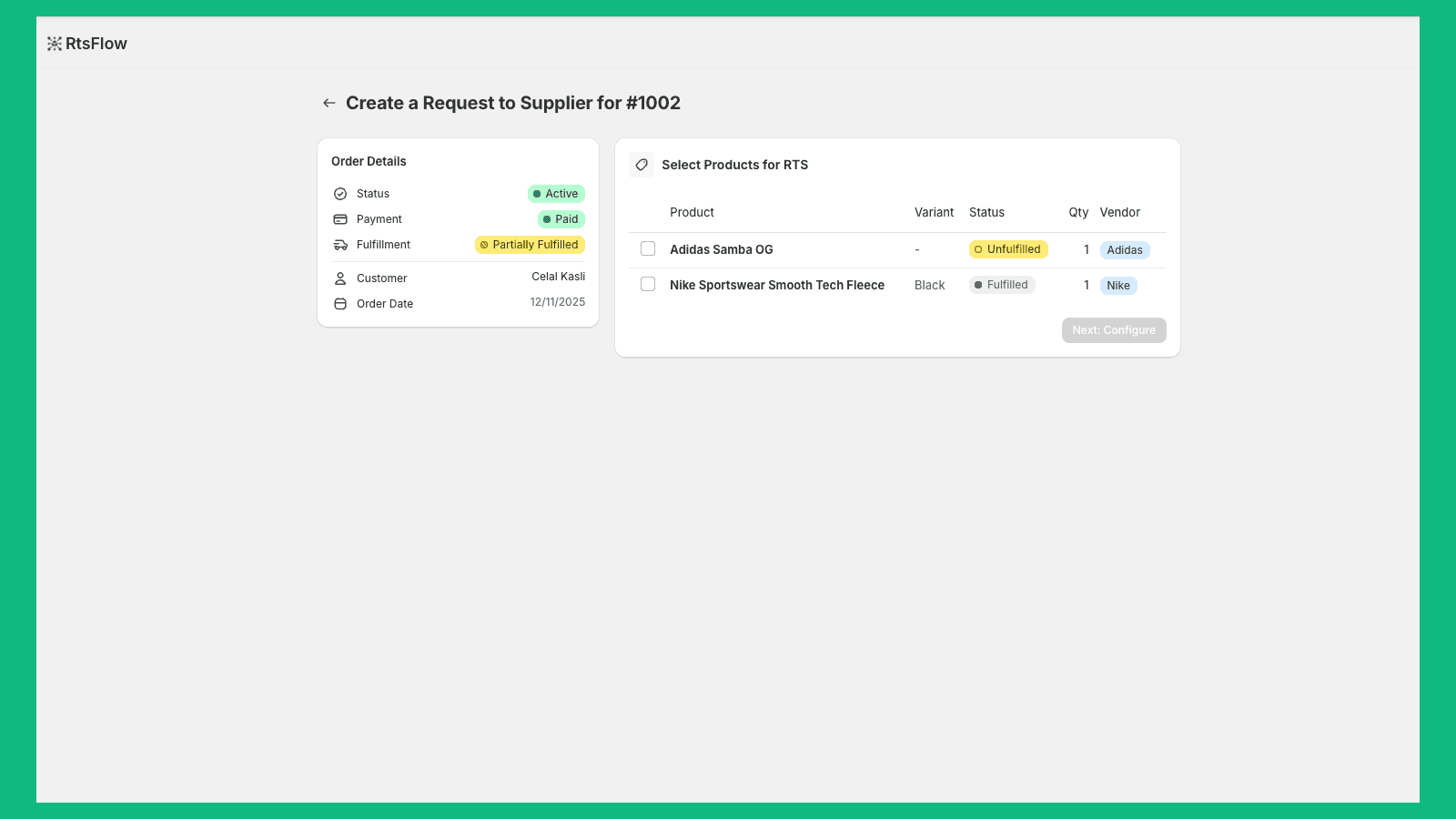
Task: Click the Partially Fulfilled badge
Action: (530, 245)
